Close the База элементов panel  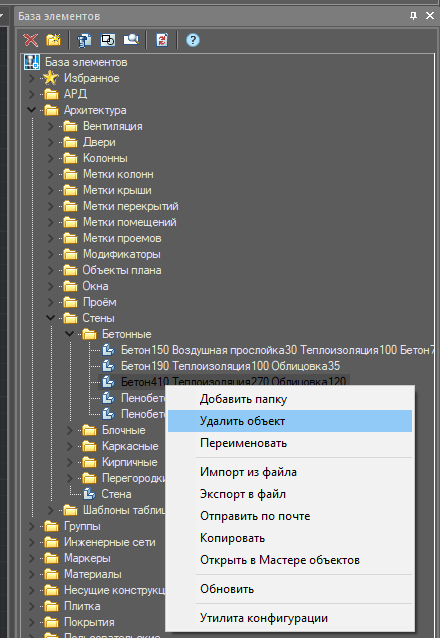point(430,16)
